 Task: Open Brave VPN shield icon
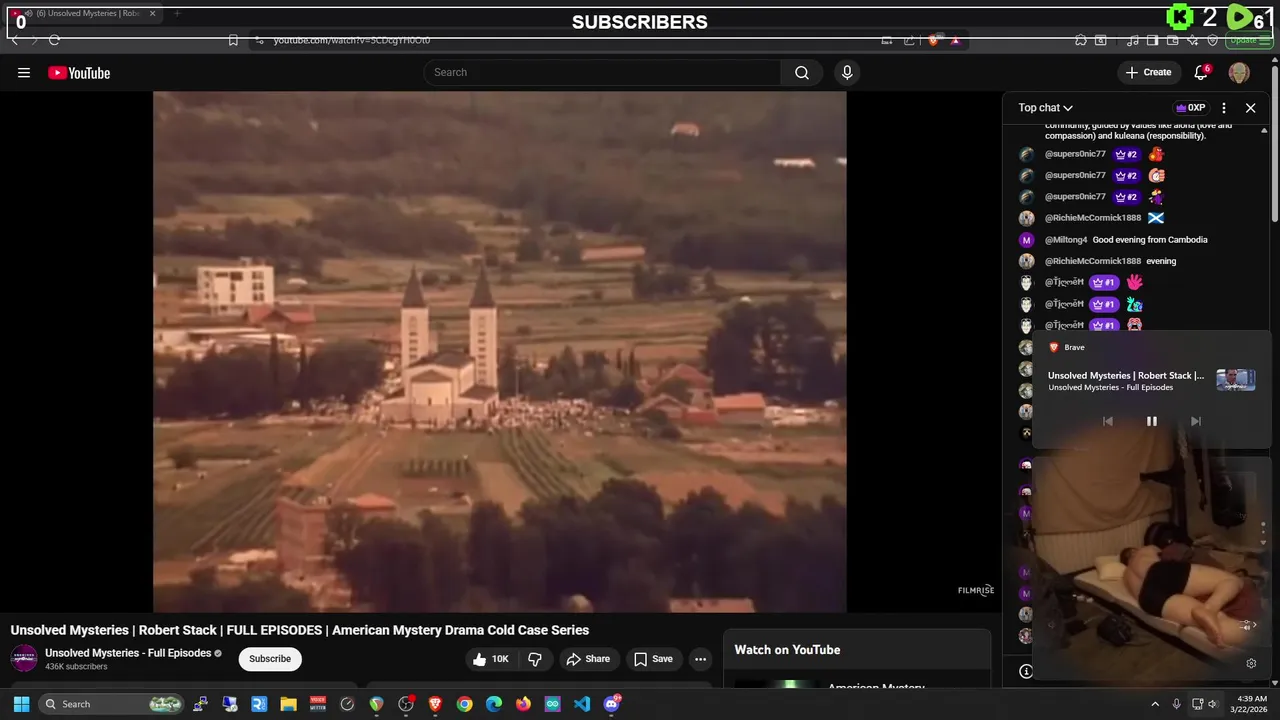coord(1213,40)
